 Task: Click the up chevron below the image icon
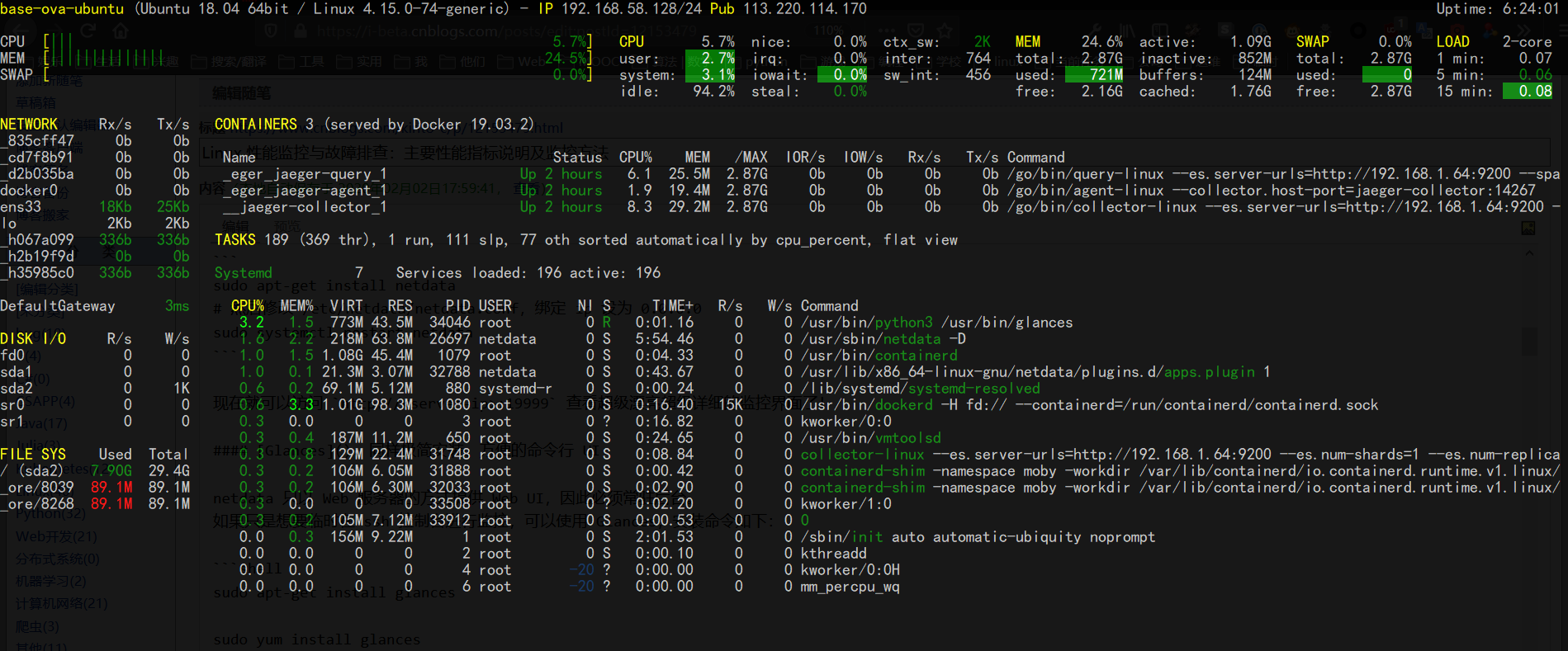[x=1528, y=252]
